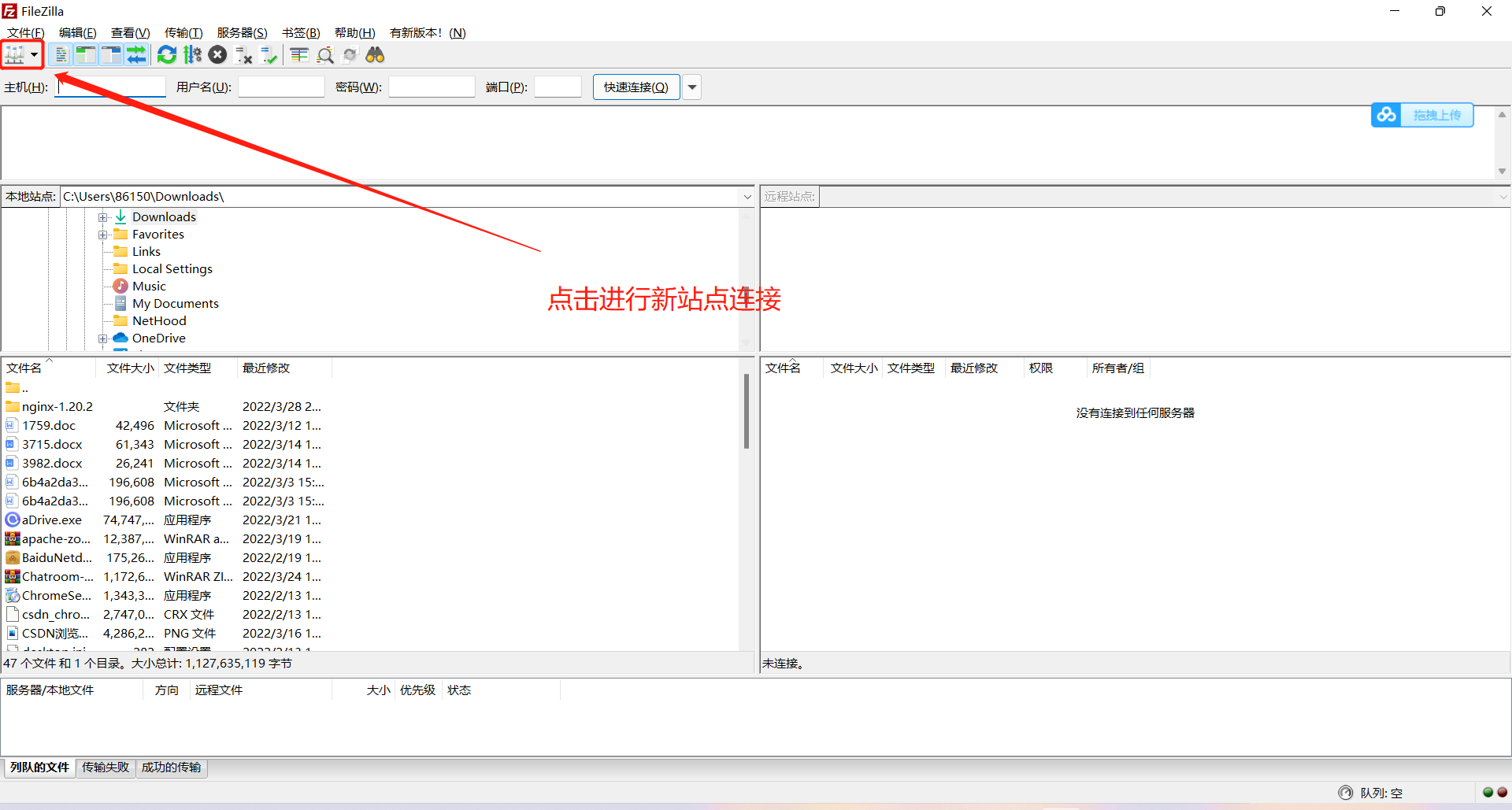
Task: Click the message log scroll down arrow
Action: [x=1503, y=171]
